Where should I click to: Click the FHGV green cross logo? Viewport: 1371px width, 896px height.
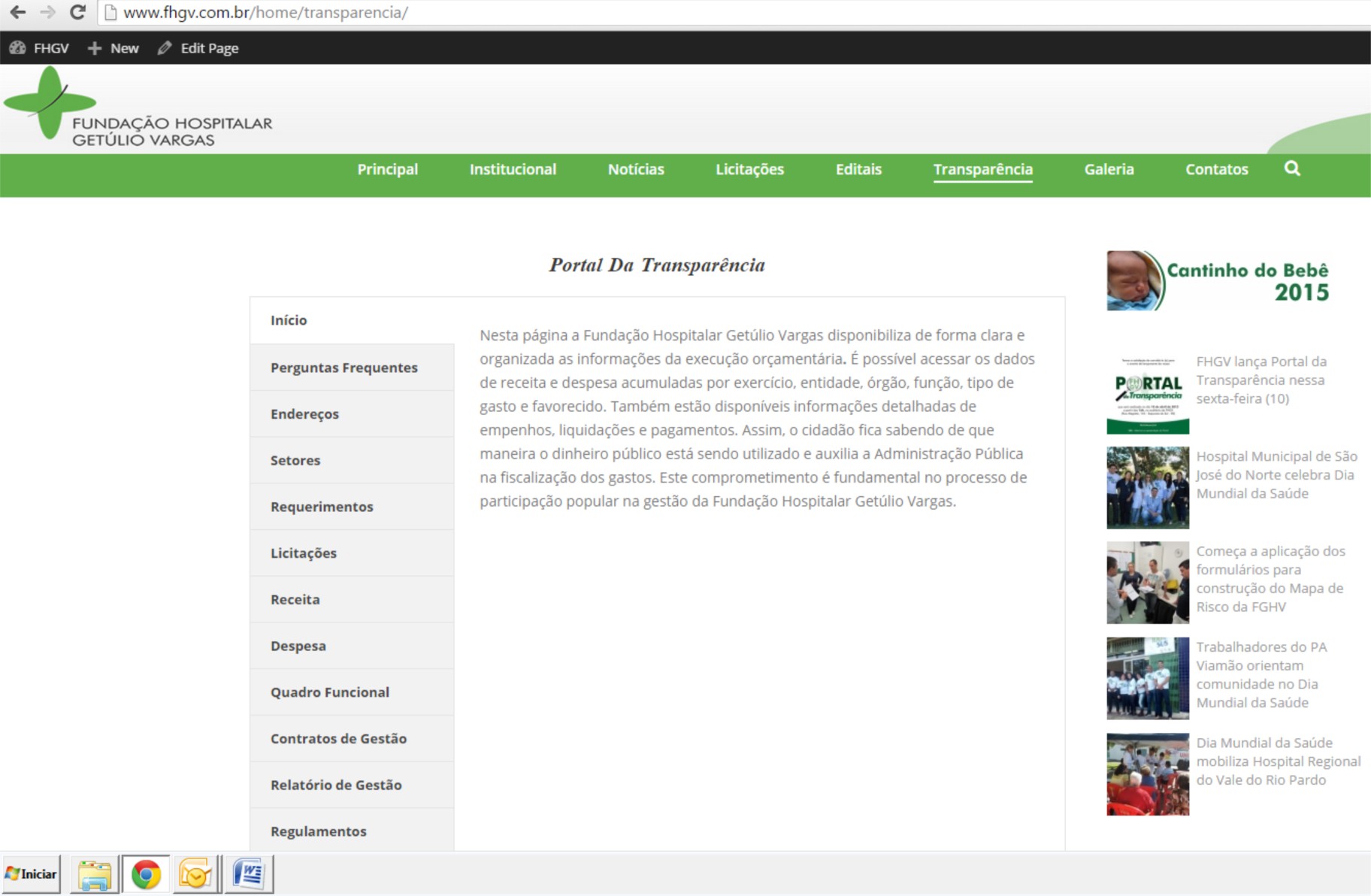(x=50, y=103)
